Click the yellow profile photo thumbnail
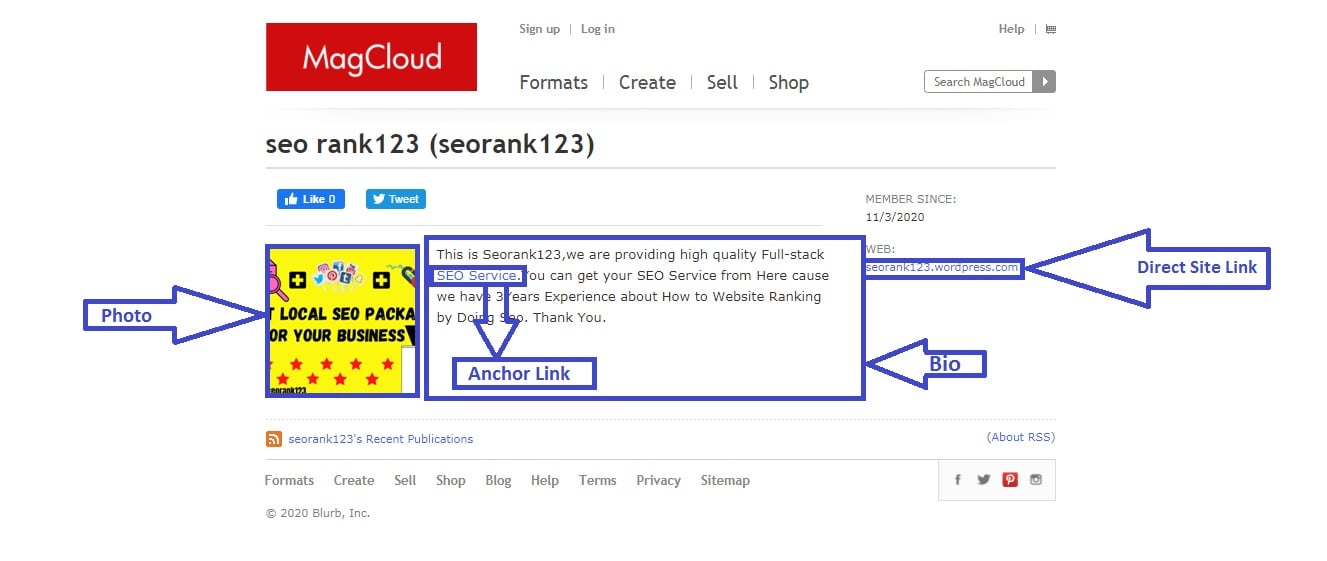The height and width of the screenshot is (561, 1327). (x=341, y=321)
